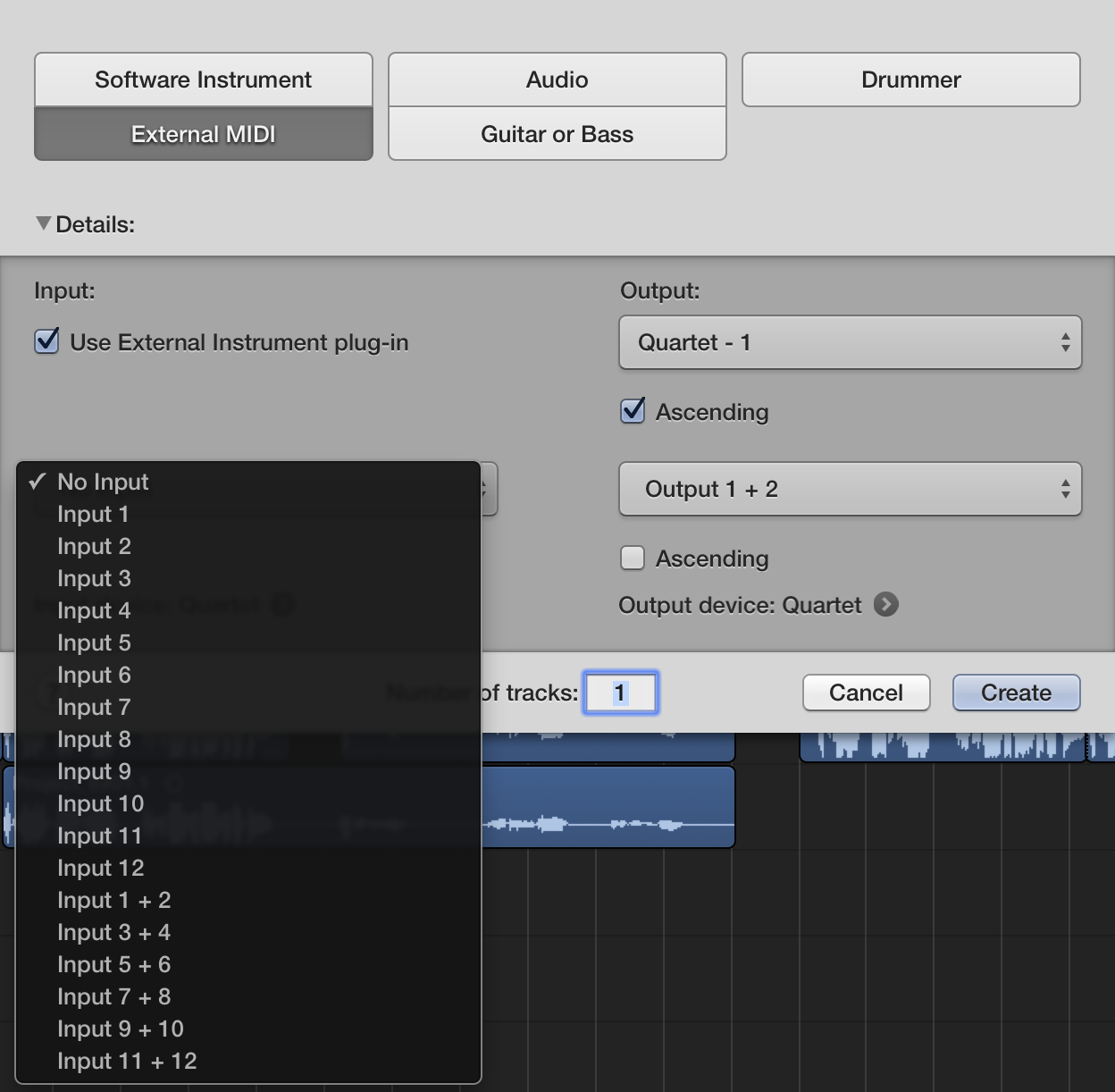Choose the No Input option

tap(102, 482)
